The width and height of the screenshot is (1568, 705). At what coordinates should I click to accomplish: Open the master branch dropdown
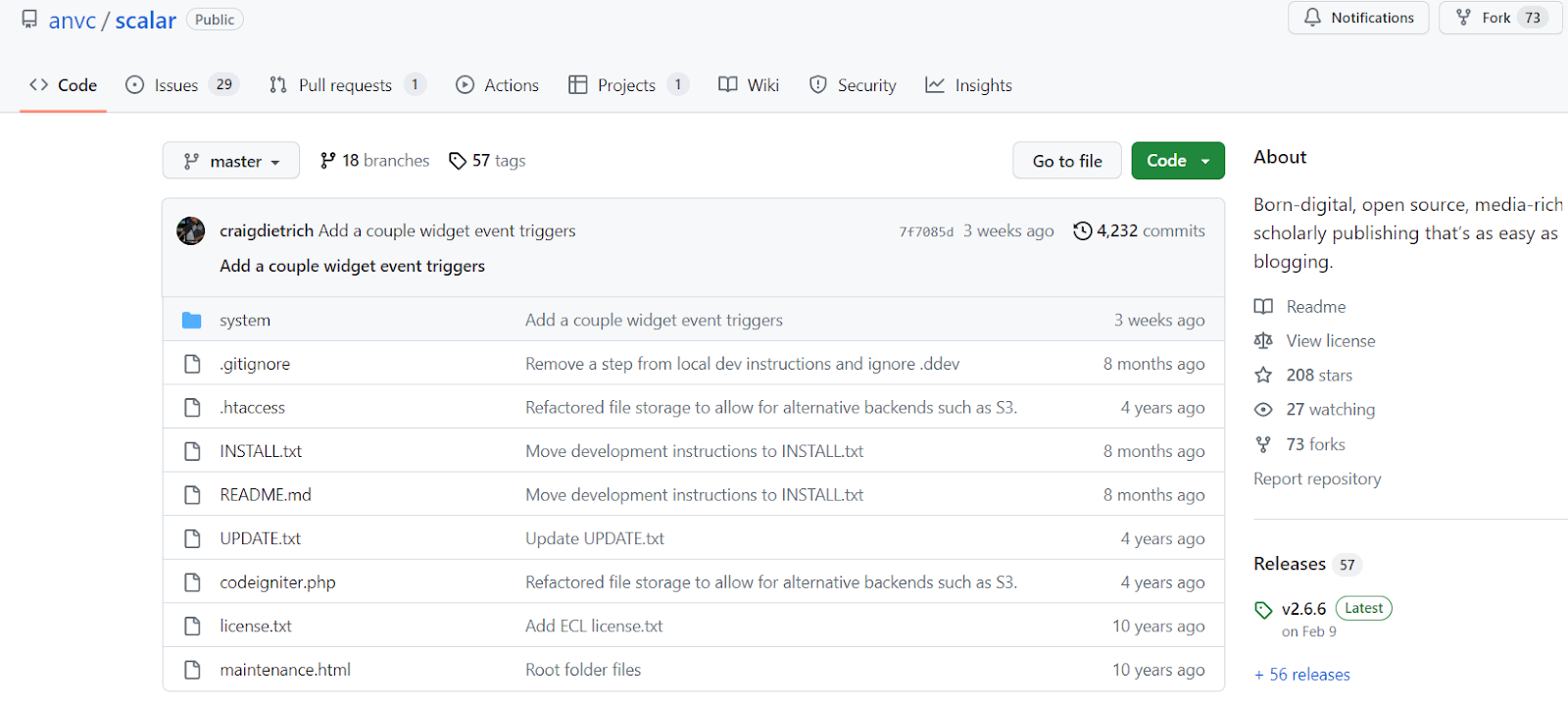point(231,161)
